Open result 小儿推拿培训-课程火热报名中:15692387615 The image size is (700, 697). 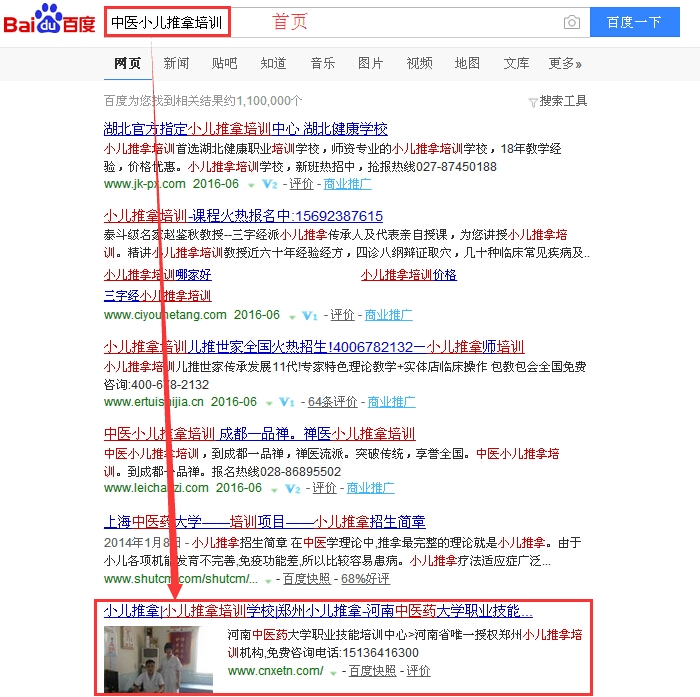click(243, 216)
